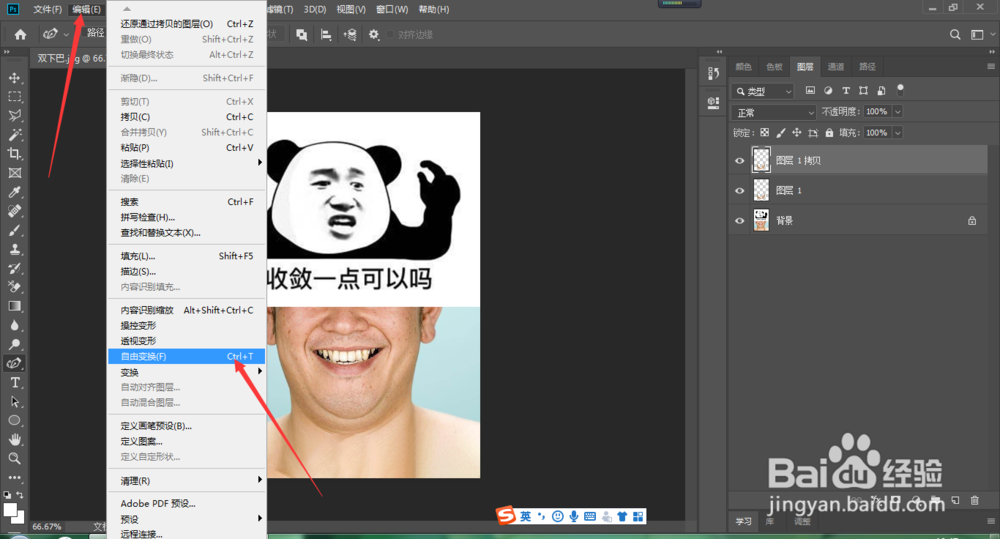Open the 文件(F) menu
The width and height of the screenshot is (1000, 539).
click(47, 10)
